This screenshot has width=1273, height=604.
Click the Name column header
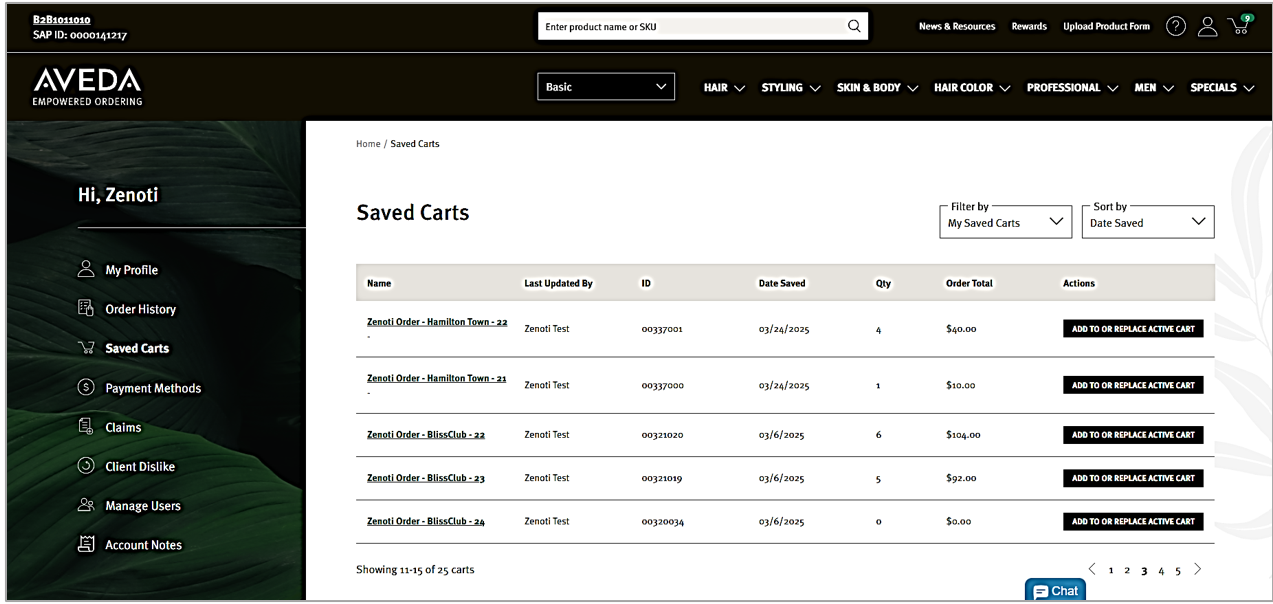[x=379, y=283]
